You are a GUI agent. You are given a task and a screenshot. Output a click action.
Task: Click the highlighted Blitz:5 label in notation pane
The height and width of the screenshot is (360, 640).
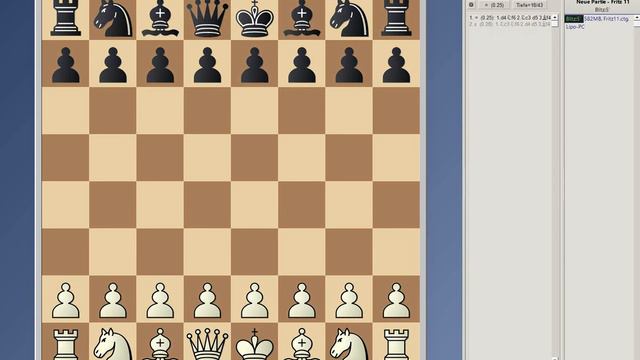pos(573,19)
